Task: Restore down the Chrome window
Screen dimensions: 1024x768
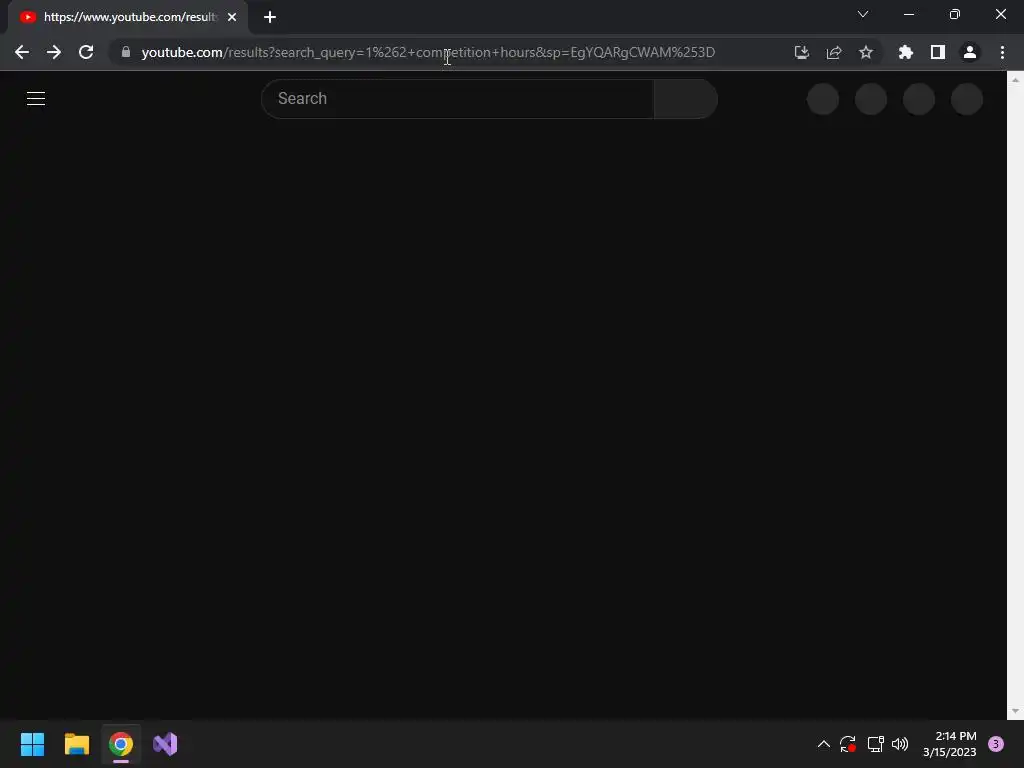Action: [x=955, y=14]
